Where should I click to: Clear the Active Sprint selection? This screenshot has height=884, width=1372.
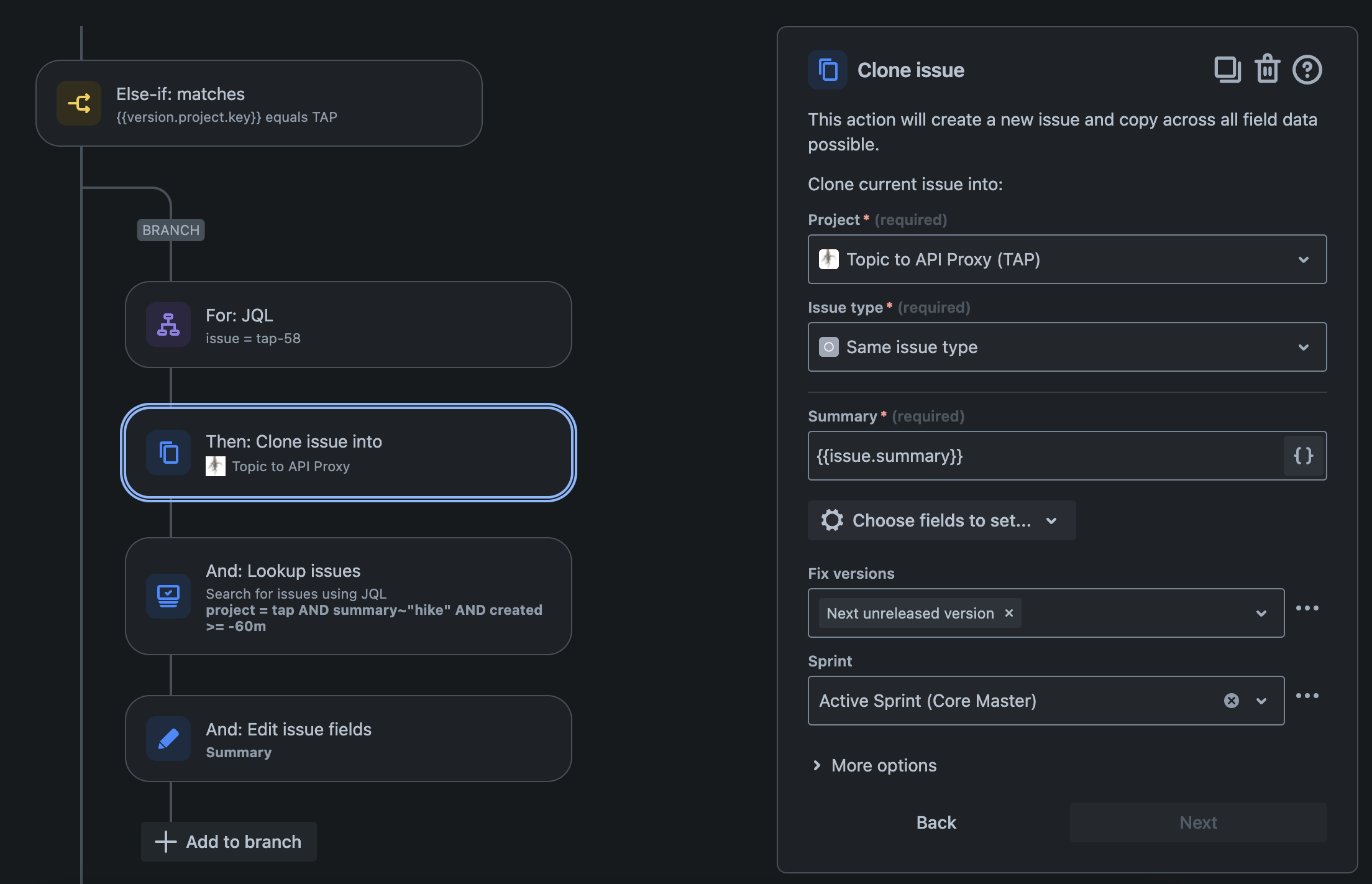pos(1232,701)
